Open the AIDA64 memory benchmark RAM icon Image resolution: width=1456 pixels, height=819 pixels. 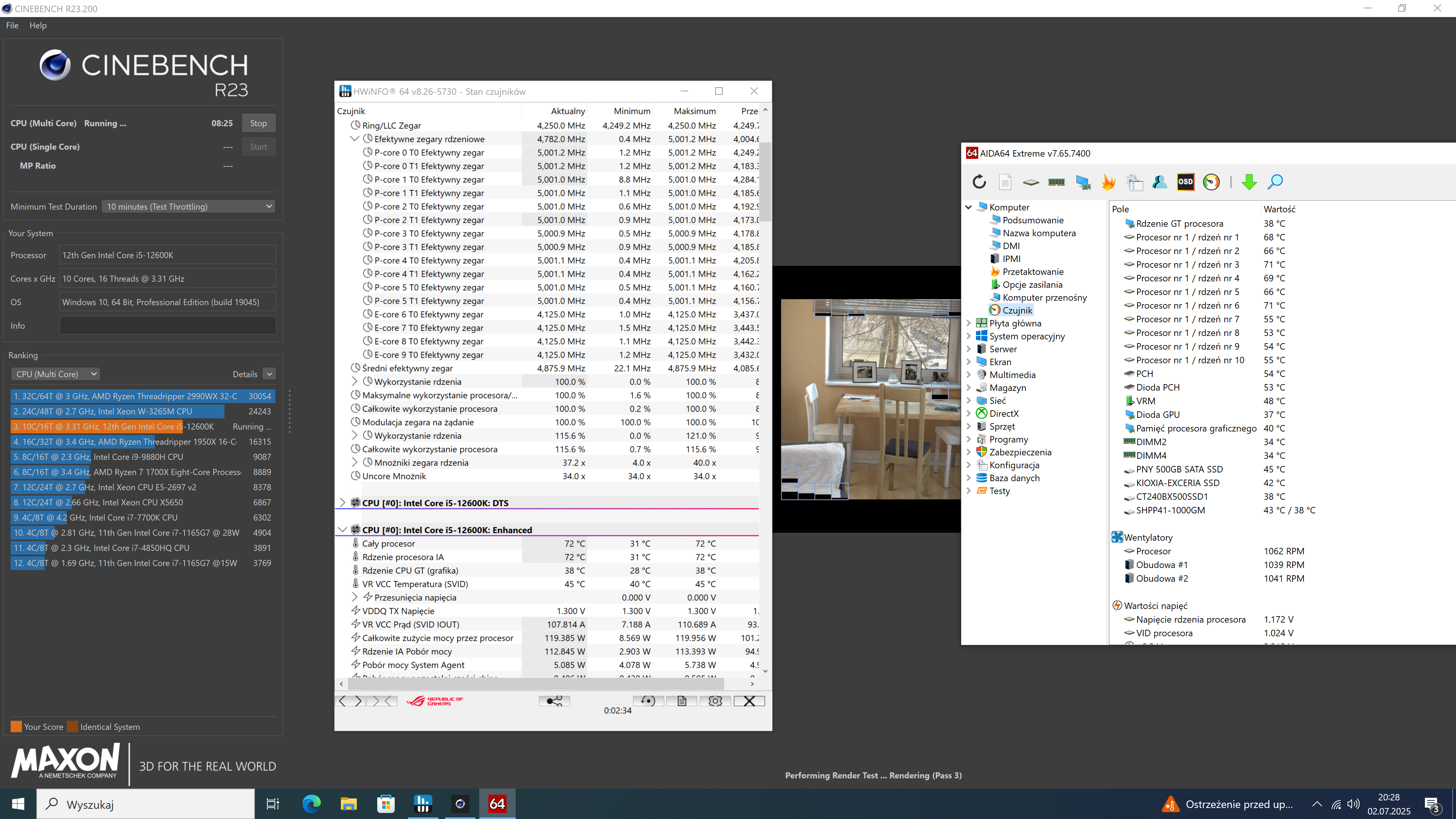[x=1056, y=182]
